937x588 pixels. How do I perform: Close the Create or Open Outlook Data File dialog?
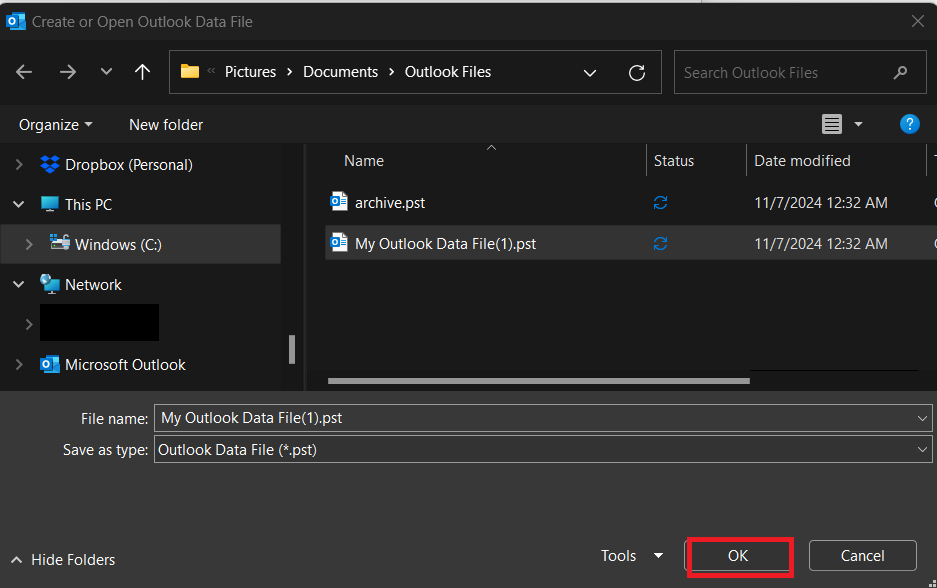pyautogui.click(x=918, y=22)
